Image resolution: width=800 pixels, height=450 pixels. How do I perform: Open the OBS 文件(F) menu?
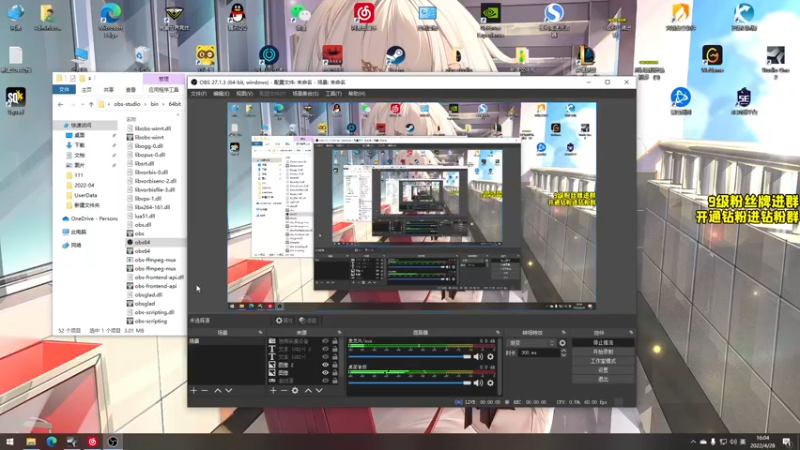pyautogui.click(x=198, y=94)
